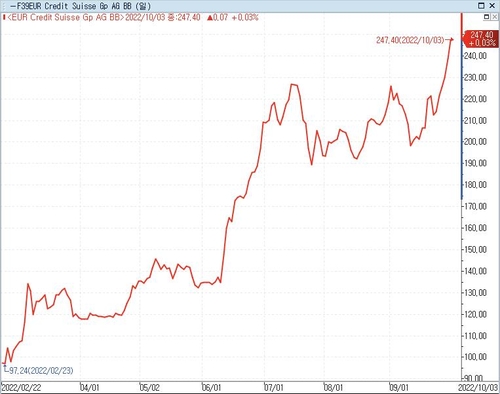
Task: Click the chart title F39EUR Credit Suisse
Action: point(81,6)
